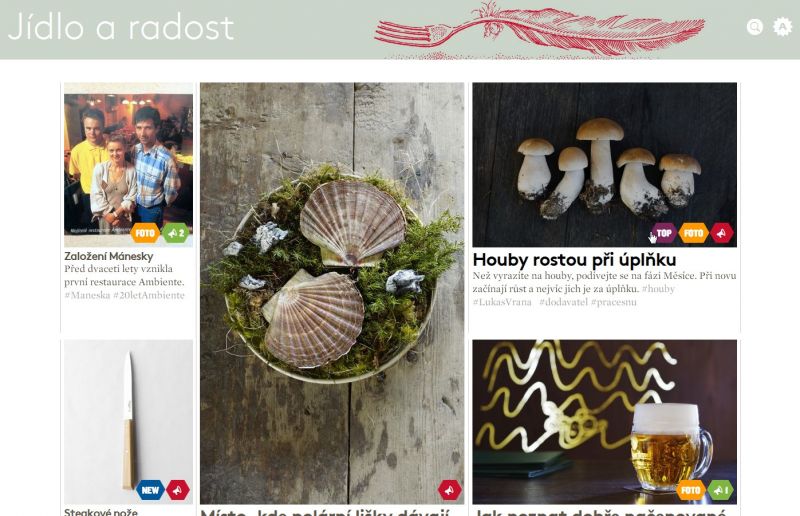Open article Houby rostou při úplňku

574,260
